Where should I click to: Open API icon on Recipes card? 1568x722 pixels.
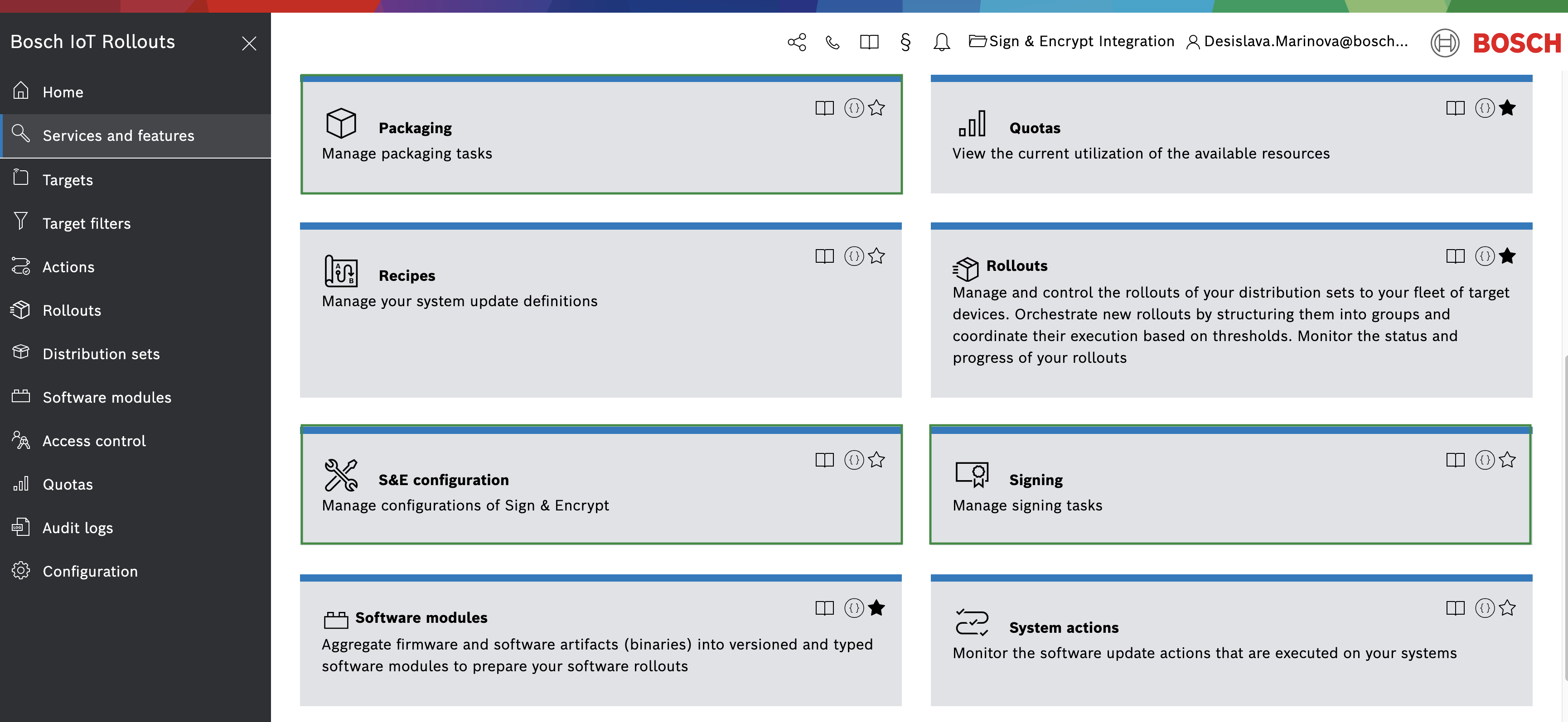tap(854, 256)
